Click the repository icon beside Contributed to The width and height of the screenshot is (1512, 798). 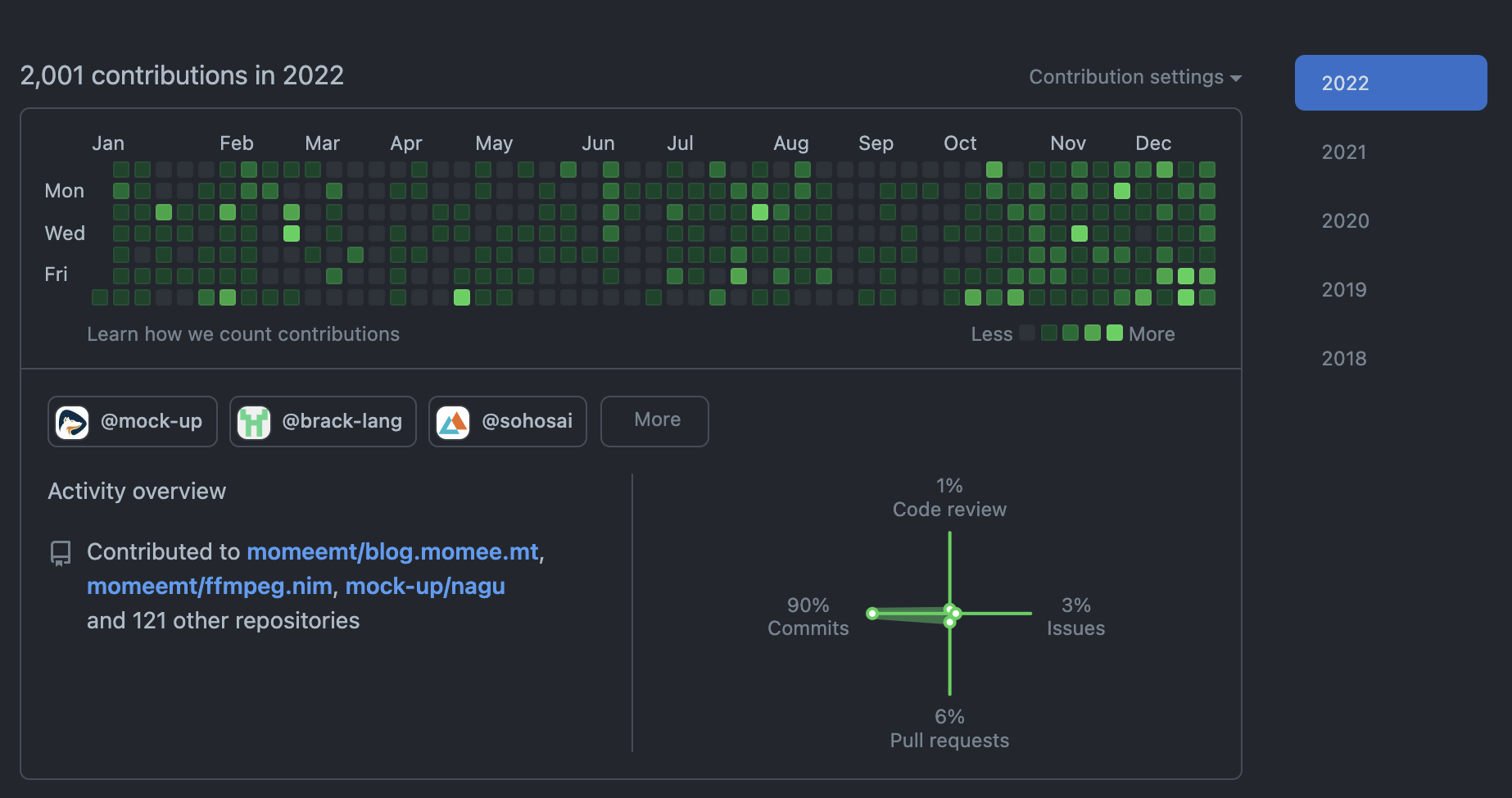point(61,553)
